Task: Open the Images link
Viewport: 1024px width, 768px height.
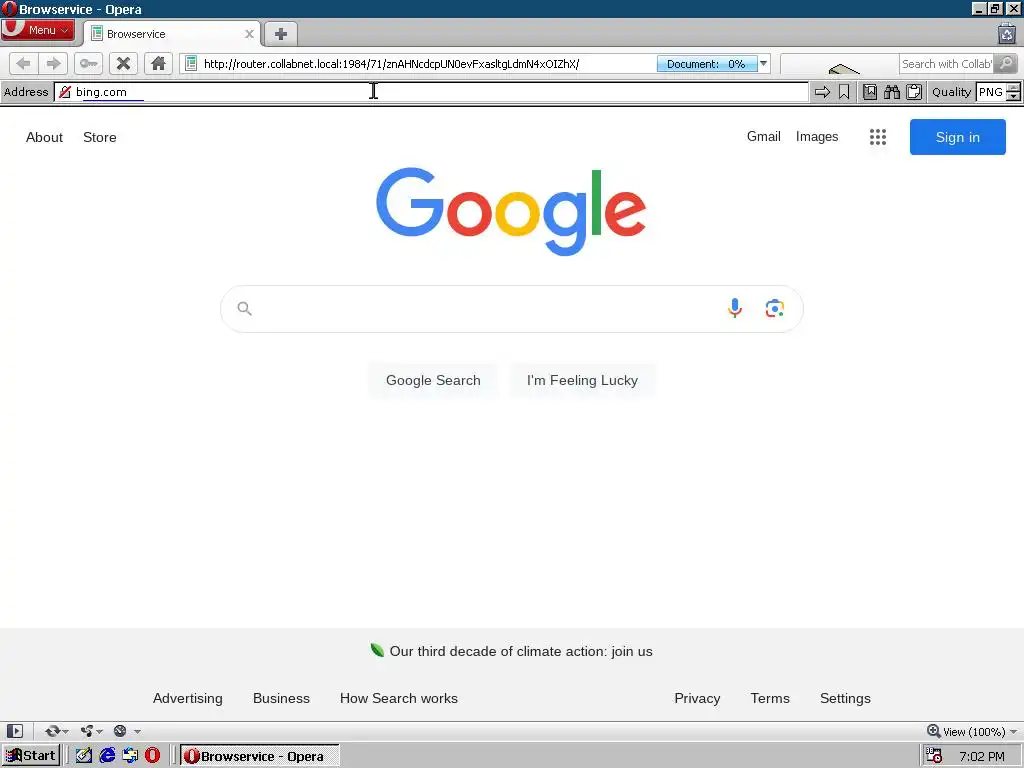Action: point(817,136)
